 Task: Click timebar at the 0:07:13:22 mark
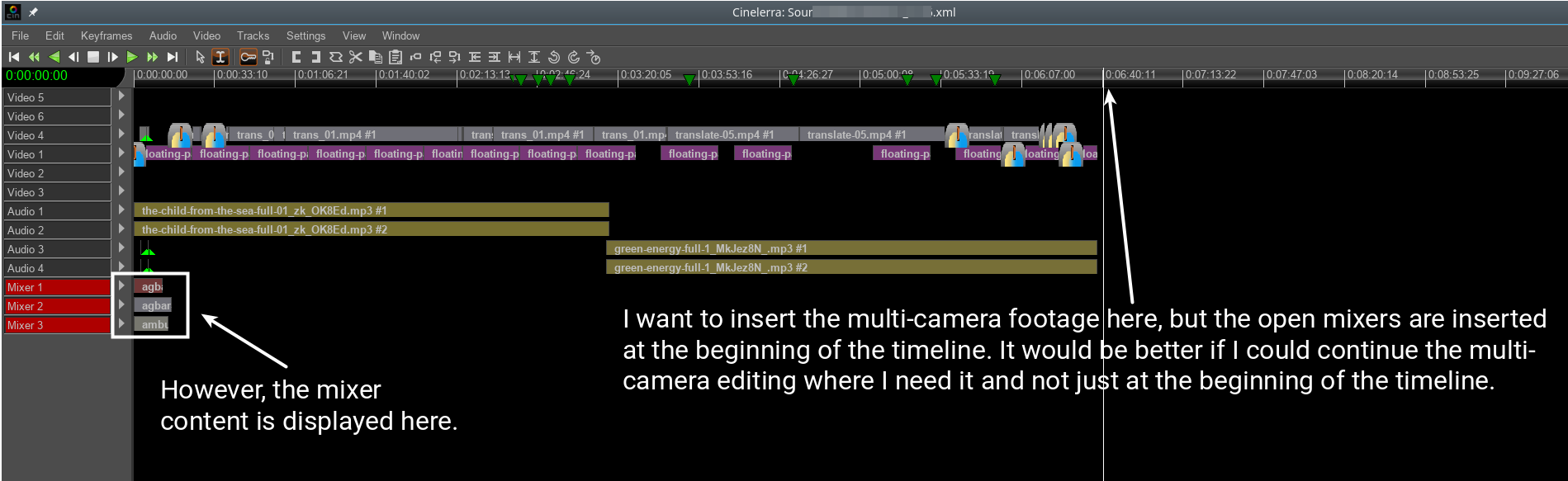1210,75
